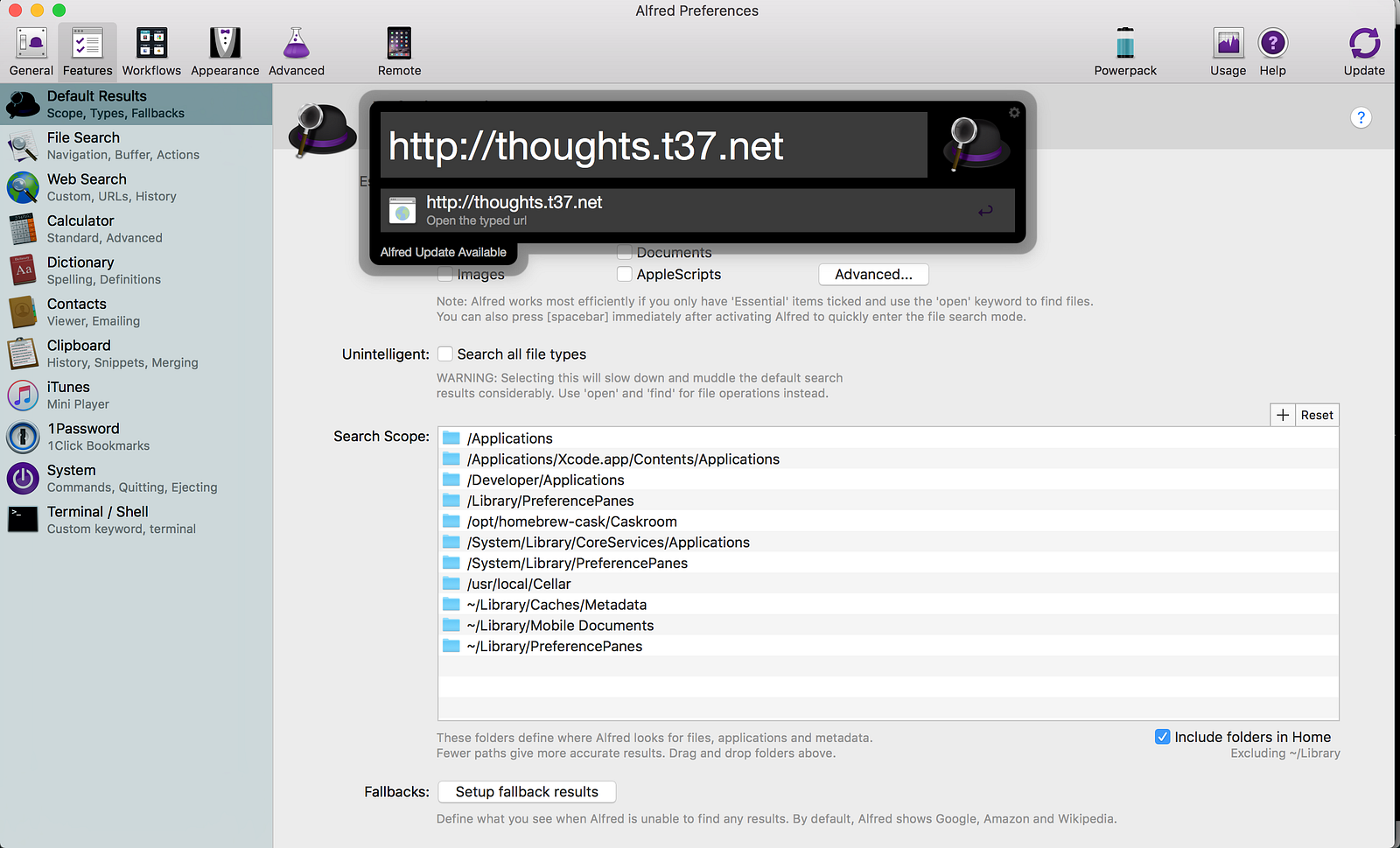This screenshot has height=848, width=1400.
Task: Select the Contacts feature
Action: click(136, 312)
